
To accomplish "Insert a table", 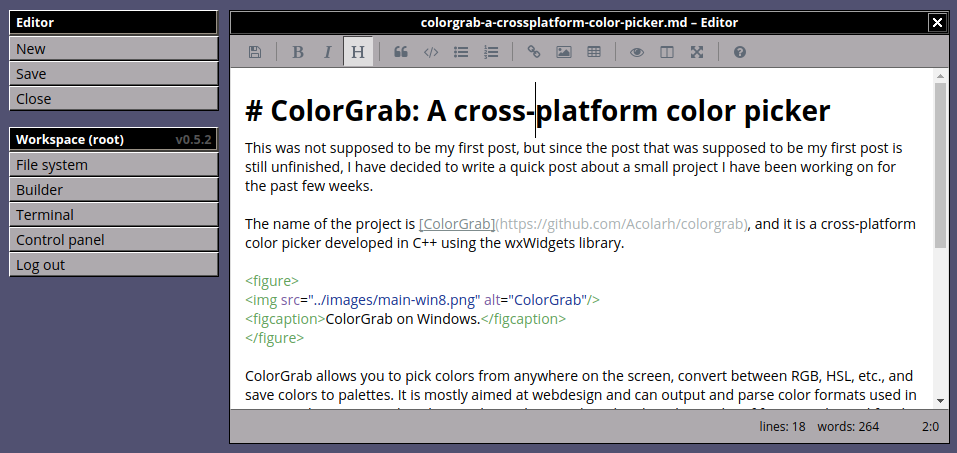I will click(x=594, y=52).
